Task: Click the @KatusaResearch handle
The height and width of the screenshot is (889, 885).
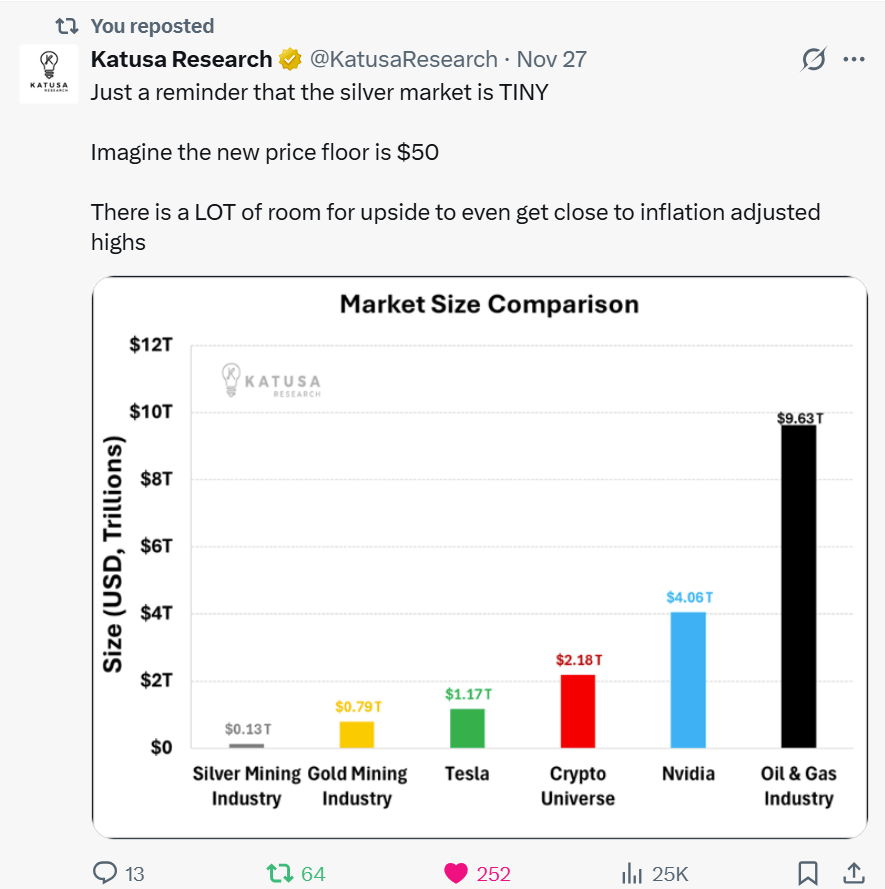Action: (x=403, y=60)
